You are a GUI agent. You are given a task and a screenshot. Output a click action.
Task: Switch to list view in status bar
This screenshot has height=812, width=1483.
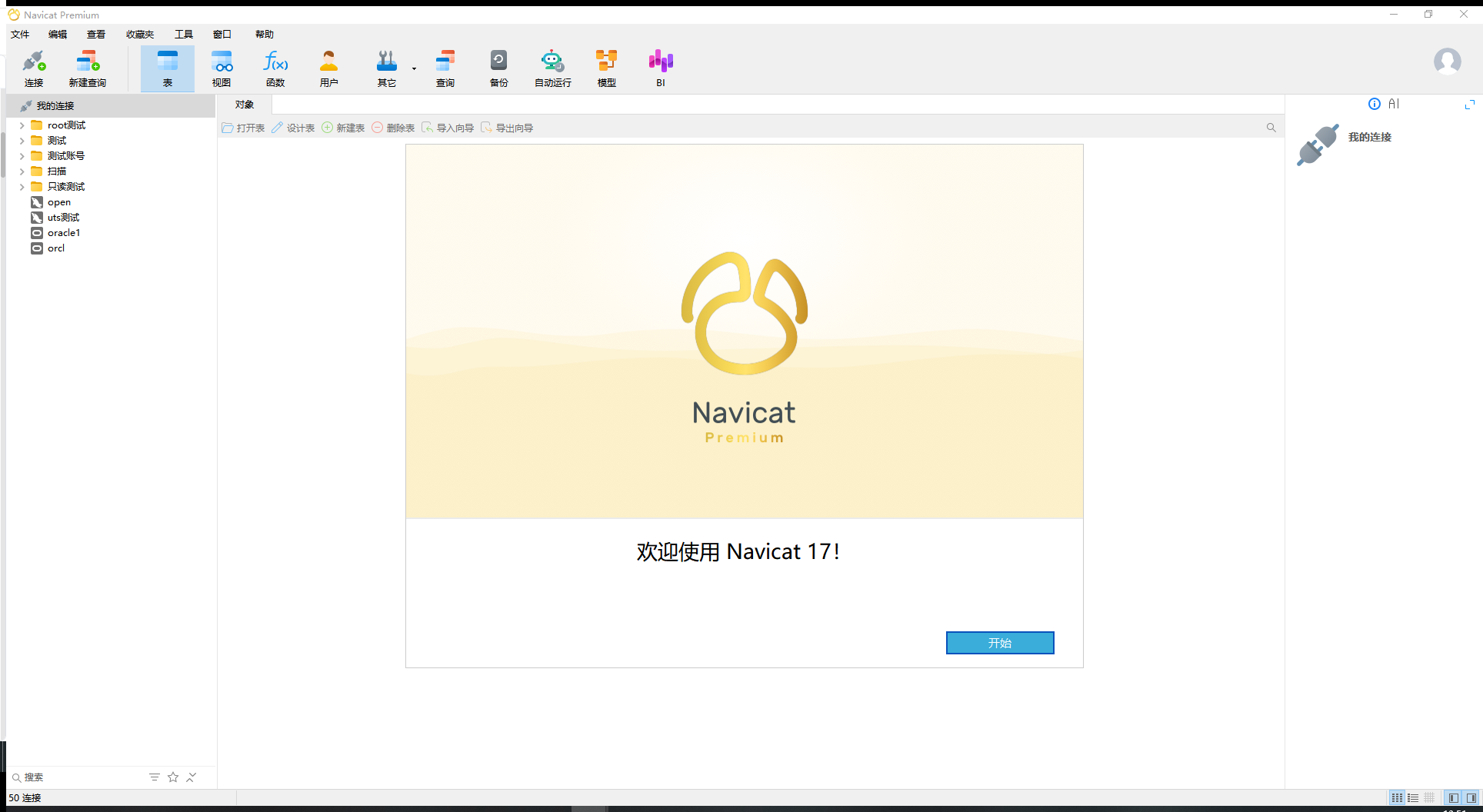pos(1413,798)
